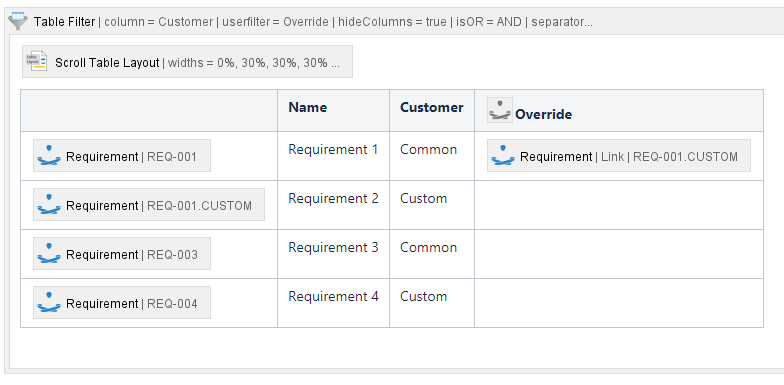Click the empty Override cell for Requirement 4
This screenshot has height=385, width=784.
pos(619,303)
